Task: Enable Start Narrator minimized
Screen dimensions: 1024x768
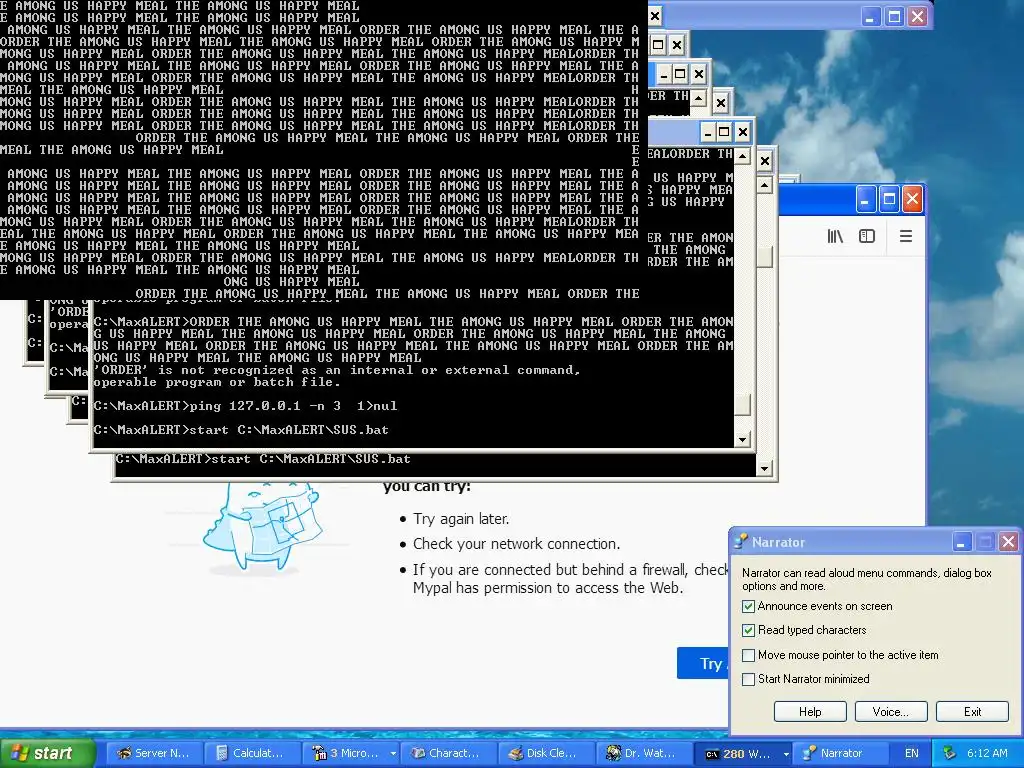Action: [748, 679]
